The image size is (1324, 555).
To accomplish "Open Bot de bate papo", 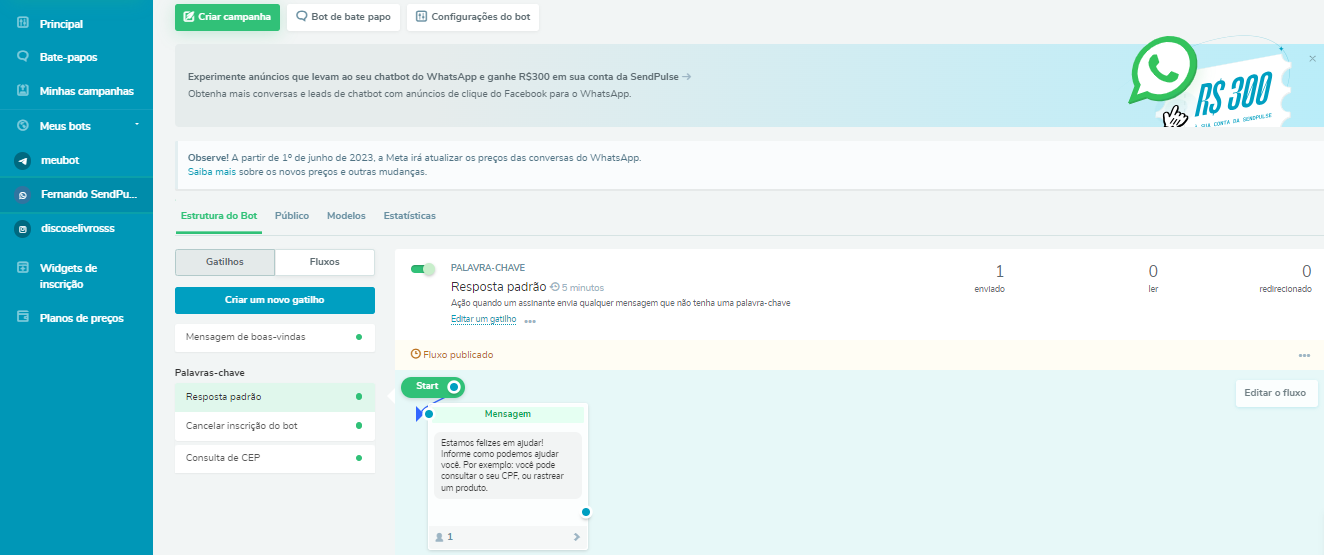I will (343, 17).
